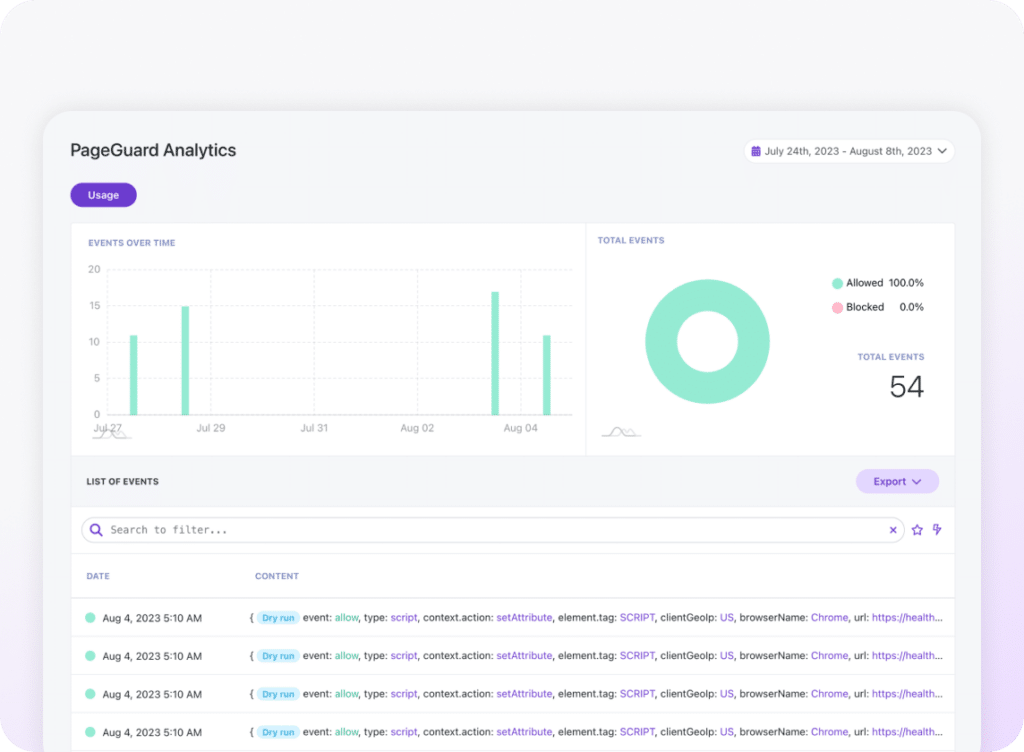Click the EVENTS OVER TIME chart title
Image resolution: width=1024 pixels, height=752 pixels.
132,243
